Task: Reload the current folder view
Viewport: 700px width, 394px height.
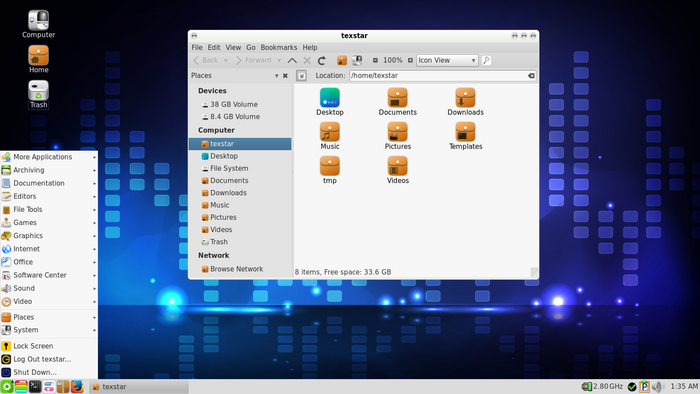Action: click(321, 60)
